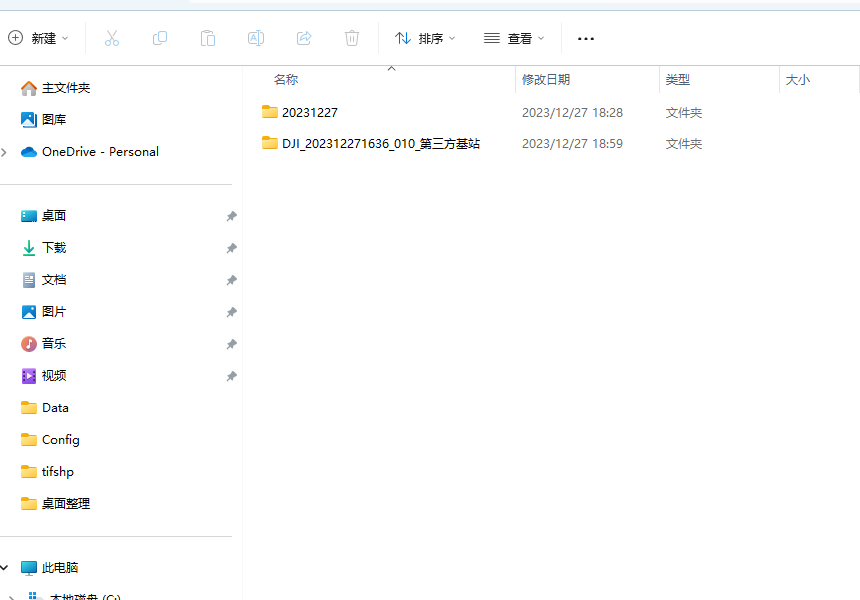This screenshot has width=860, height=600.
Task: Click the Delete trash can icon
Action: point(352,38)
